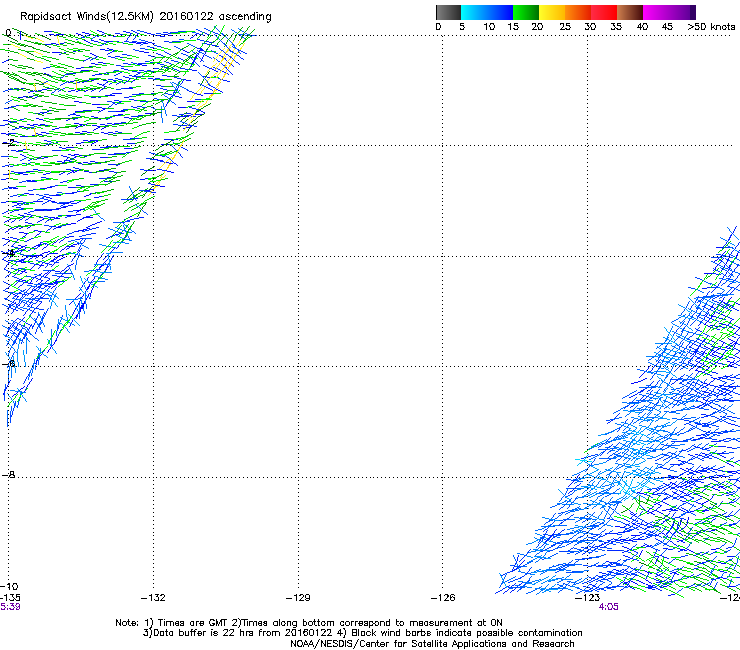The height and width of the screenshot is (650, 740).
Task: Click the magenta 40-45 knots color segment
Action: pyautogui.click(x=656, y=12)
